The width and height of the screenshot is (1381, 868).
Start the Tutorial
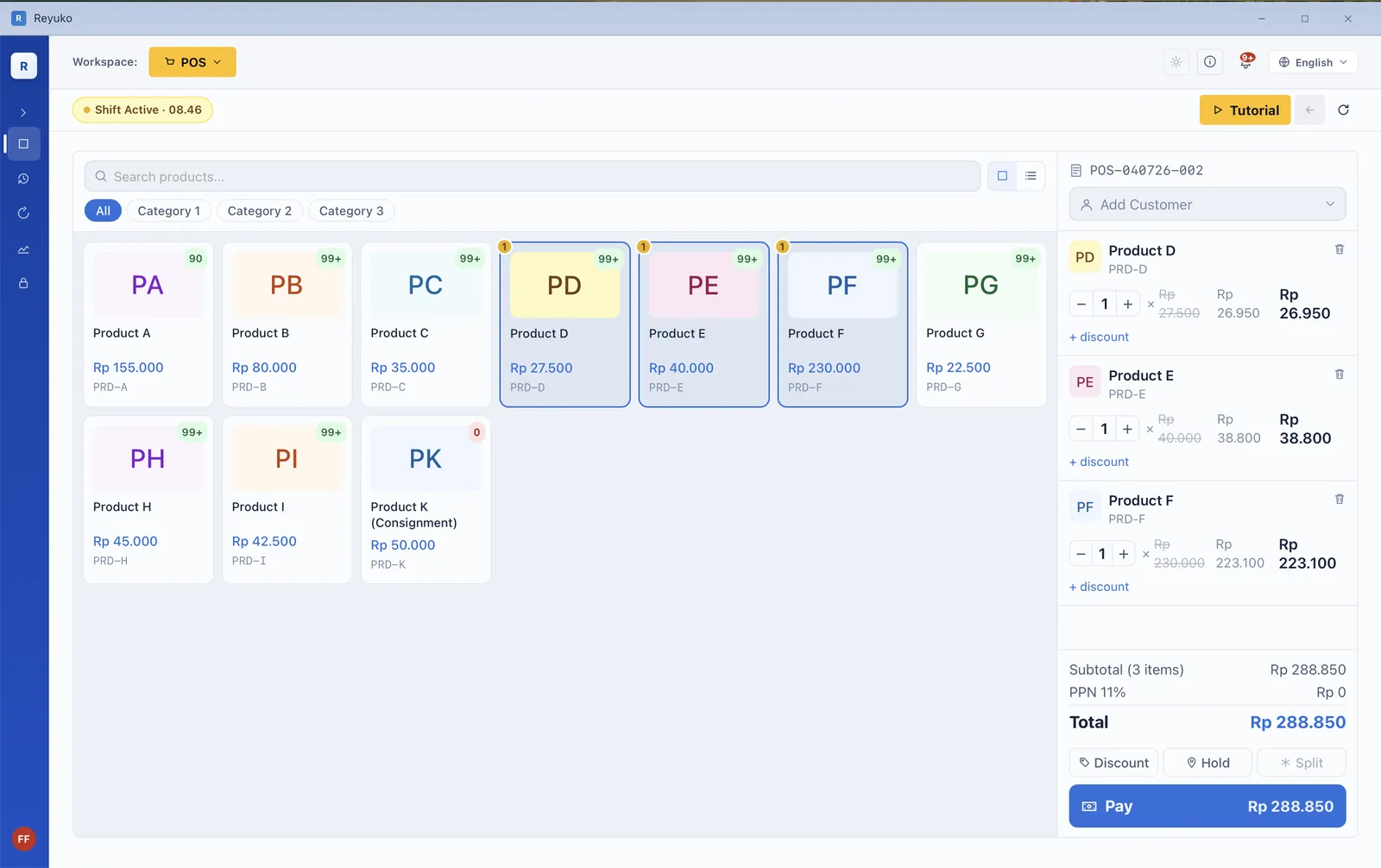[x=1245, y=110]
